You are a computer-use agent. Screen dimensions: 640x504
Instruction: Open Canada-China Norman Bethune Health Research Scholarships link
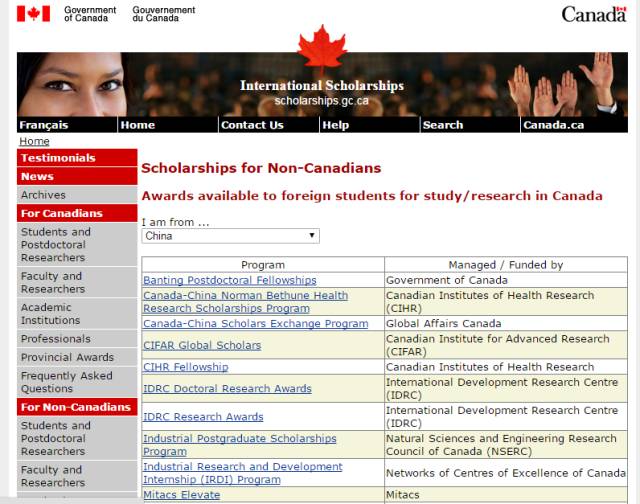pyautogui.click(x=245, y=302)
